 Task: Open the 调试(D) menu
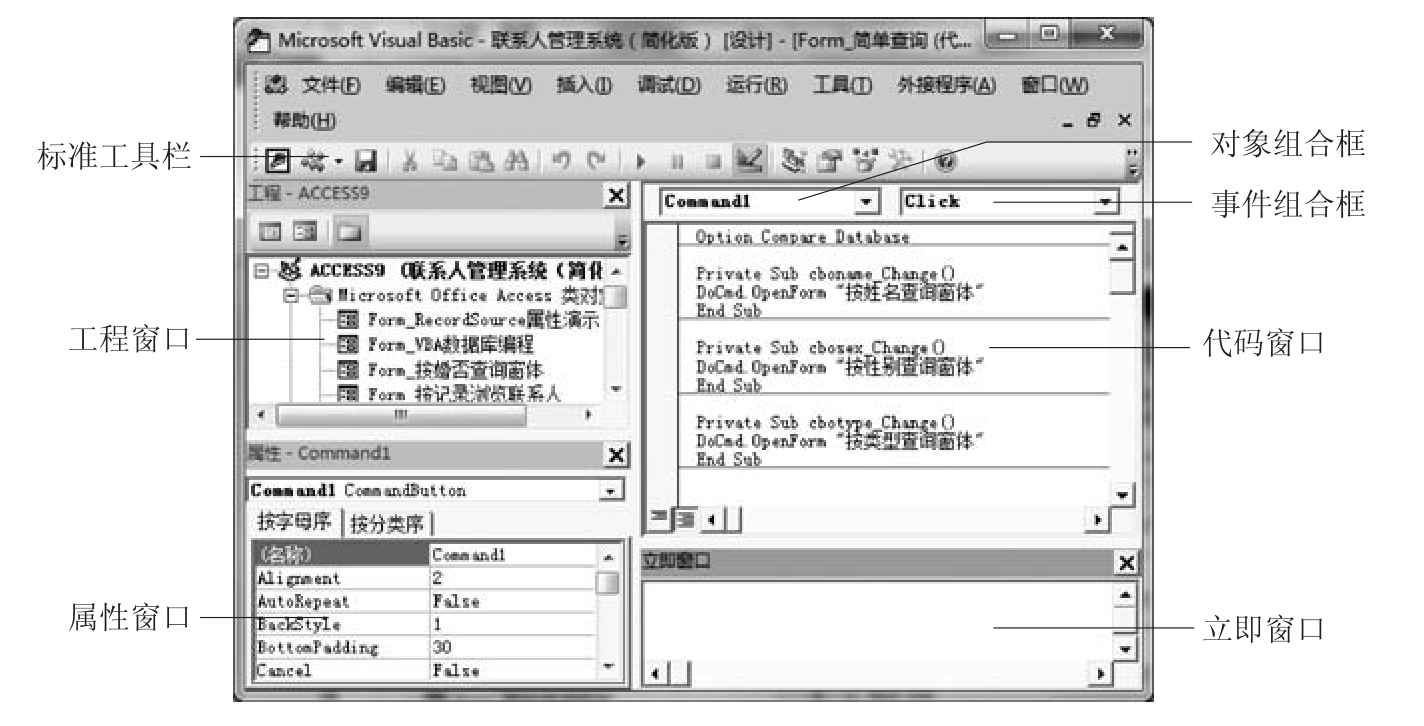point(668,87)
